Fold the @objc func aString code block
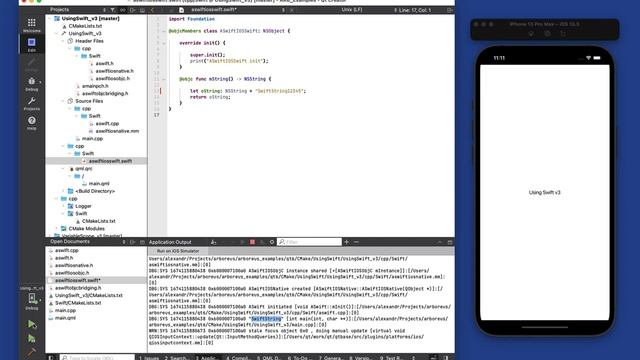 click(x=164, y=79)
